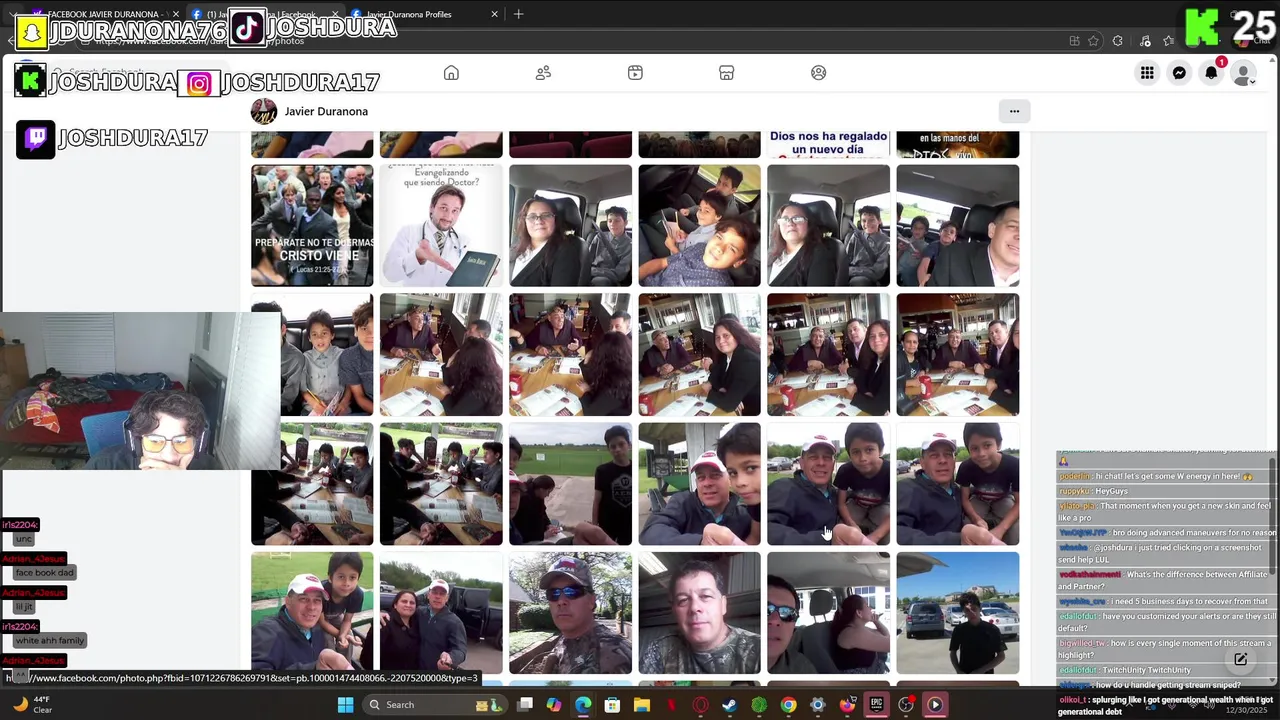Open the browser Extensions puzzle icon

(x=1117, y=41)
